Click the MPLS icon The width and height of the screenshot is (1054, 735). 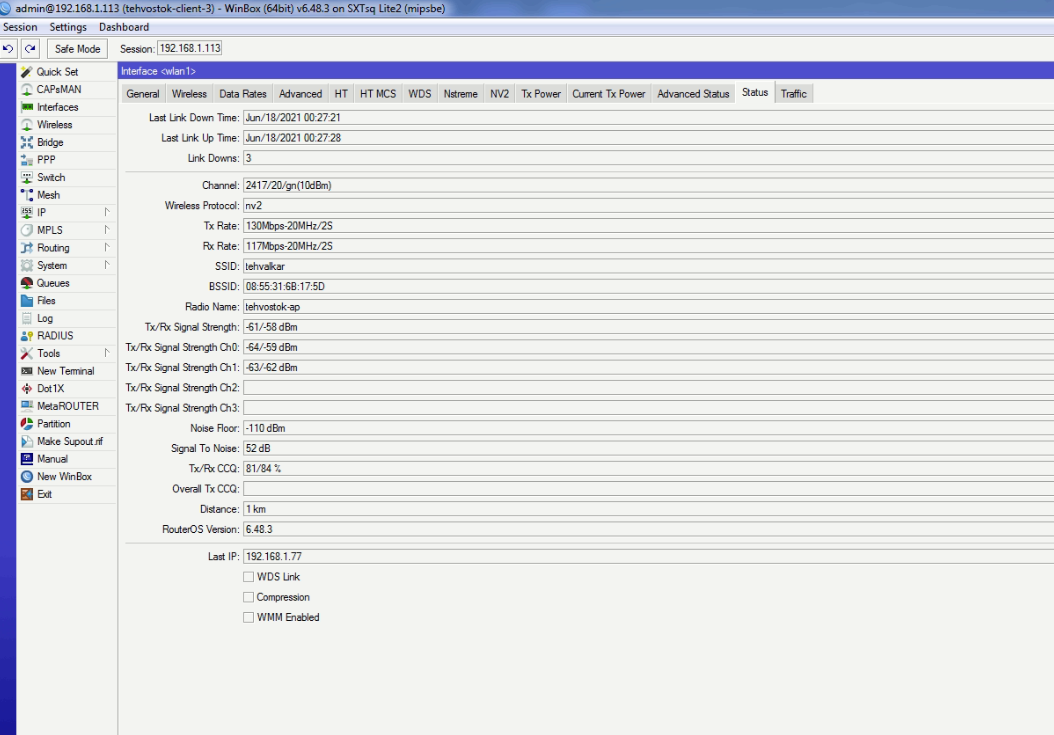[x=26, y=230]
